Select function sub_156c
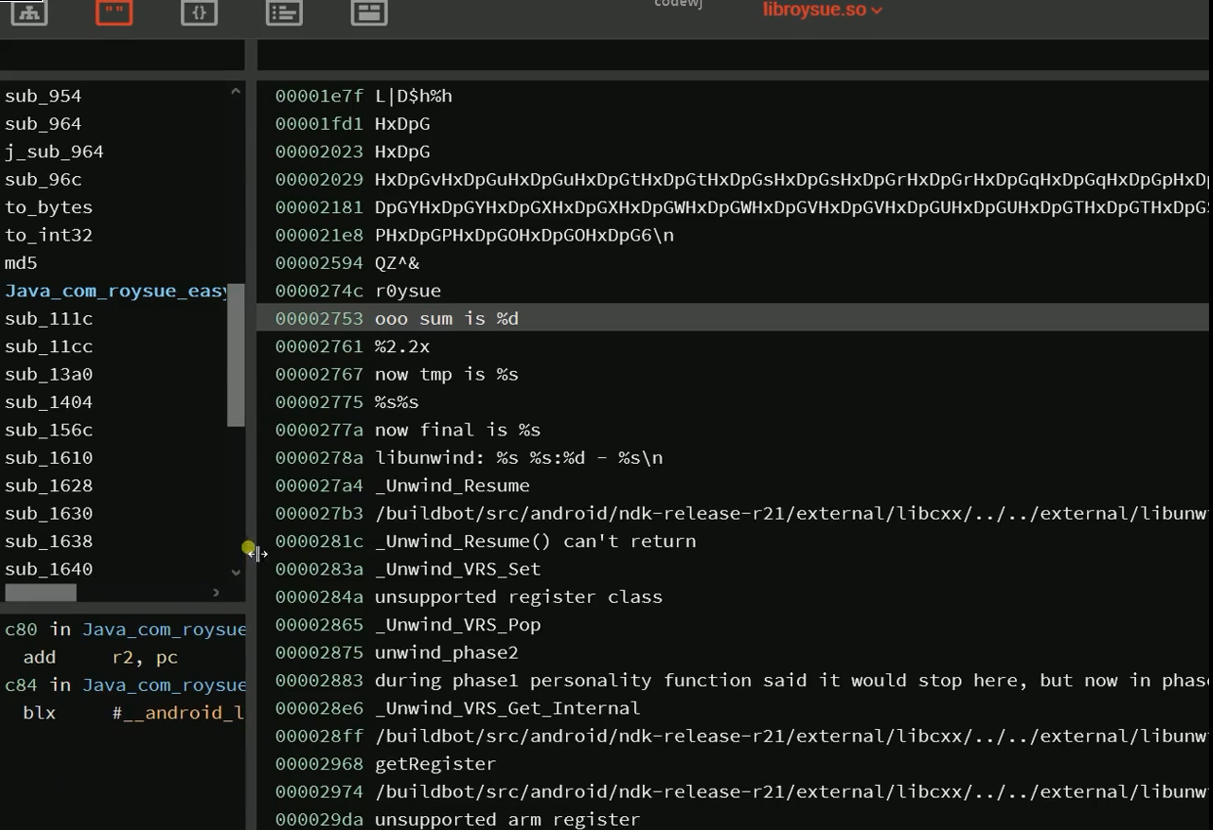Image resolution: width=1213 pixels, height=830 pixels. pyautogui.click(x=48, y=430)
